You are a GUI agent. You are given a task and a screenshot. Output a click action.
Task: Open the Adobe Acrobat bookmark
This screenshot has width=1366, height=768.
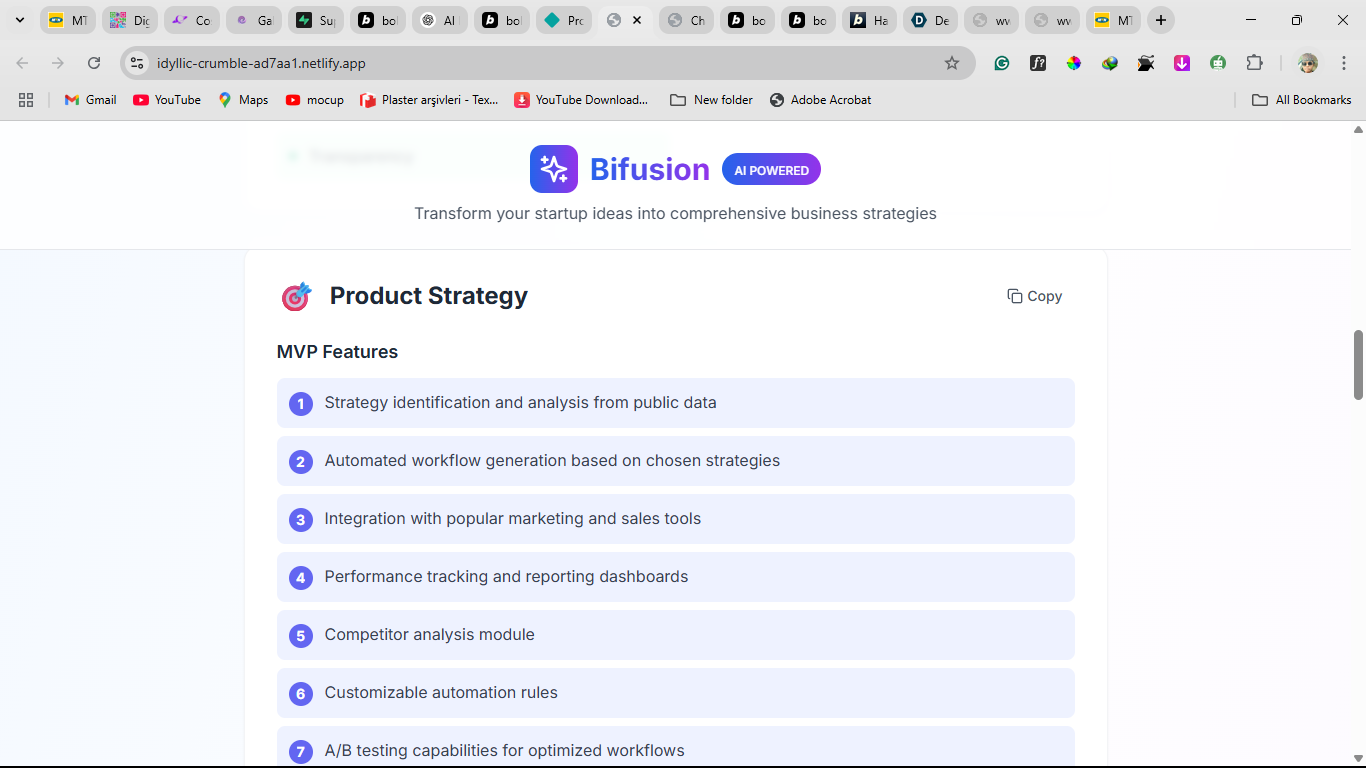tap(820, 100)
